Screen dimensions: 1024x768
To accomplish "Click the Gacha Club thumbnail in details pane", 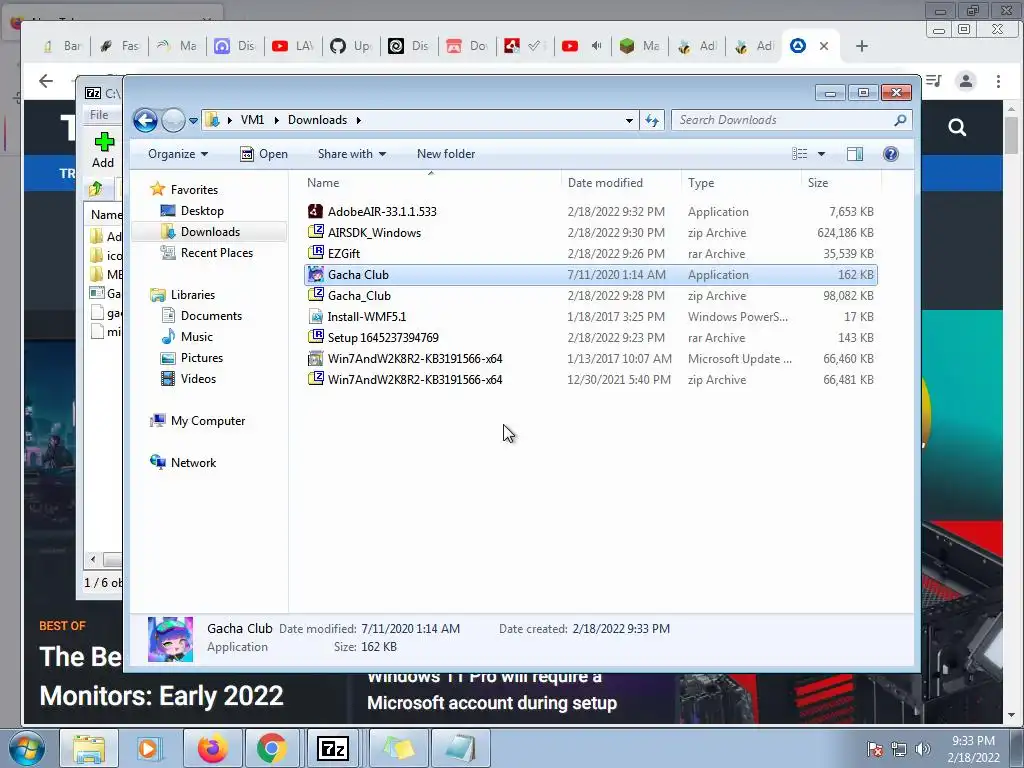I will click(170, 639).
